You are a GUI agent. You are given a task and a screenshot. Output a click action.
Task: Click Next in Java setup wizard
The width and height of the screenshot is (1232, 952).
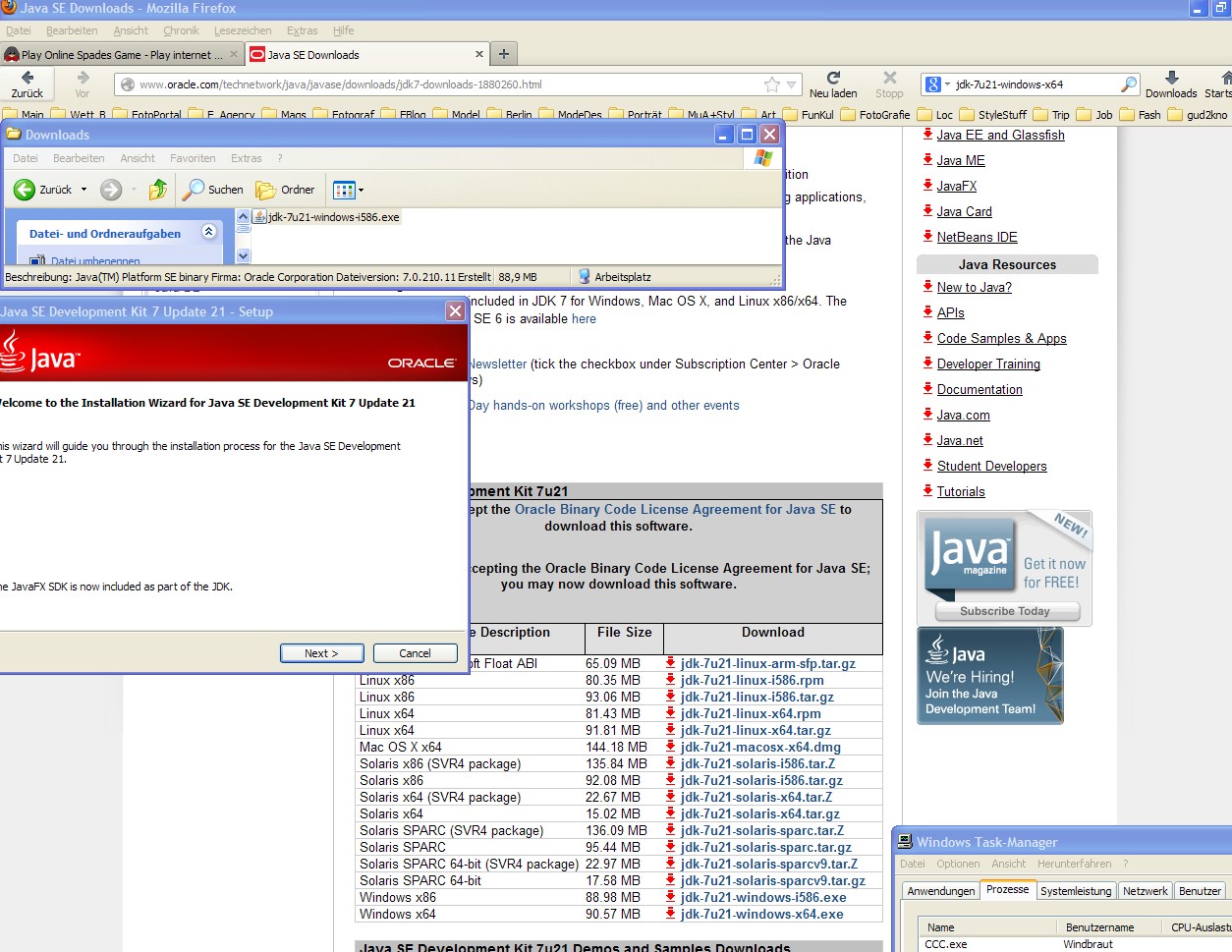coord(321,653)
